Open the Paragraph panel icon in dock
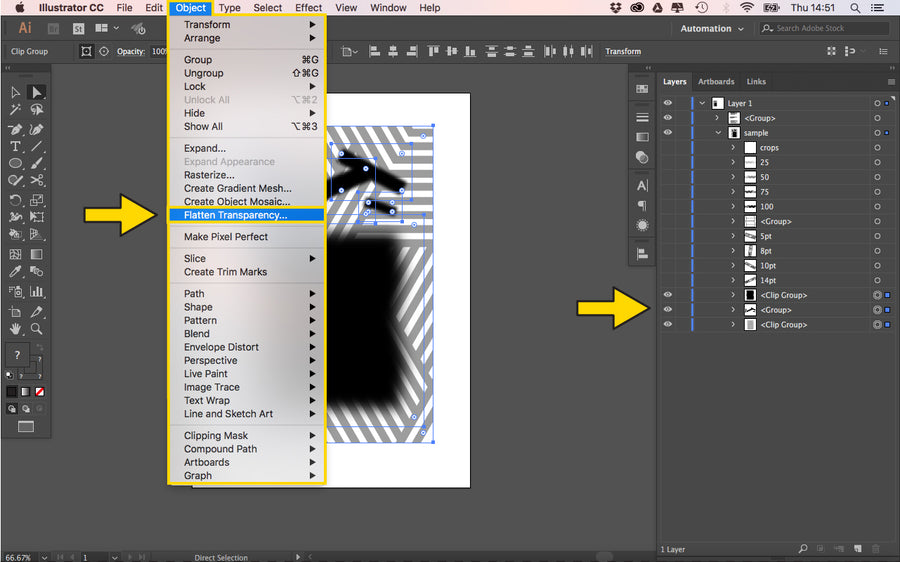 (x=642, y=205)
